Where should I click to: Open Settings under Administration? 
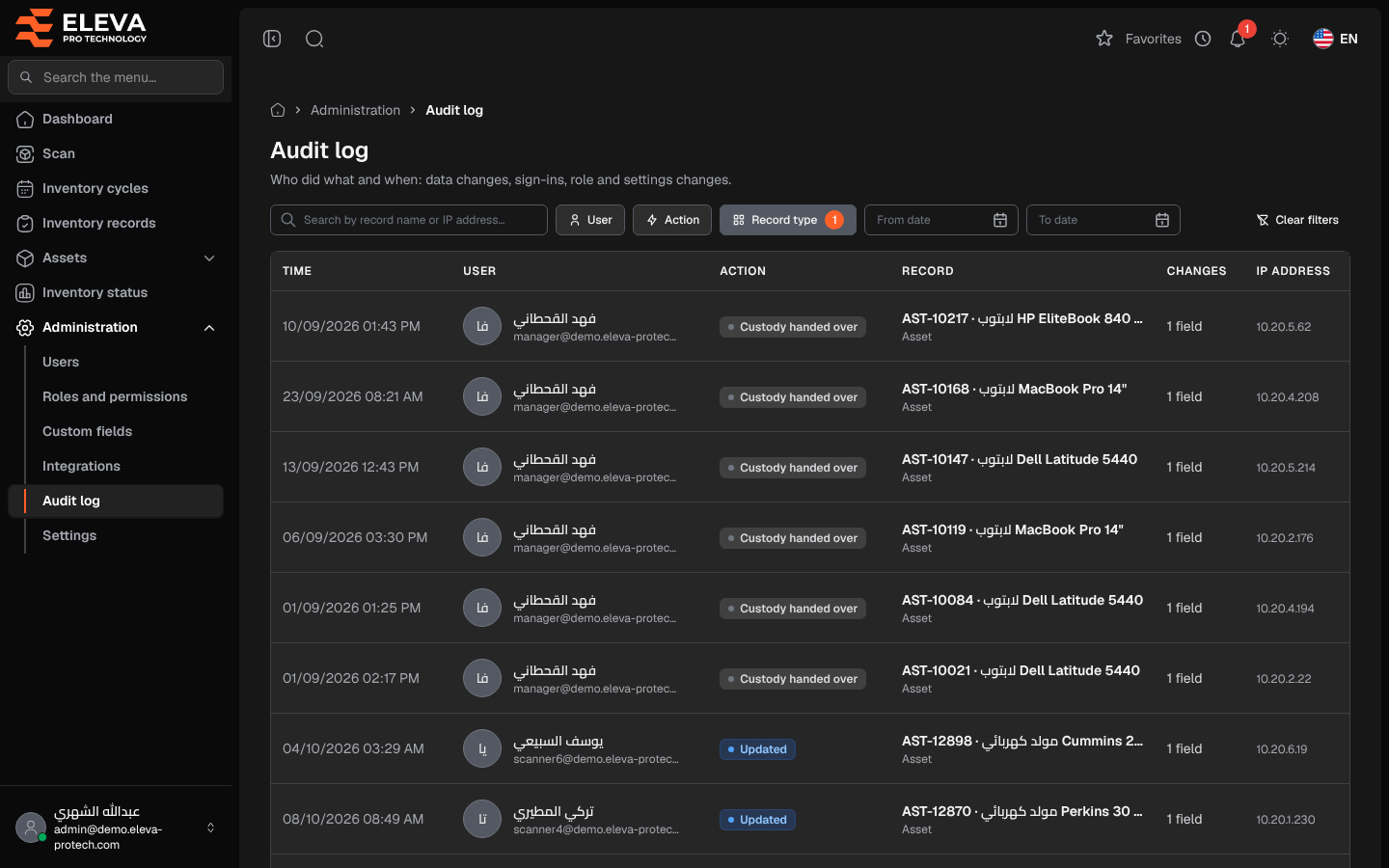tap(69, 535)
